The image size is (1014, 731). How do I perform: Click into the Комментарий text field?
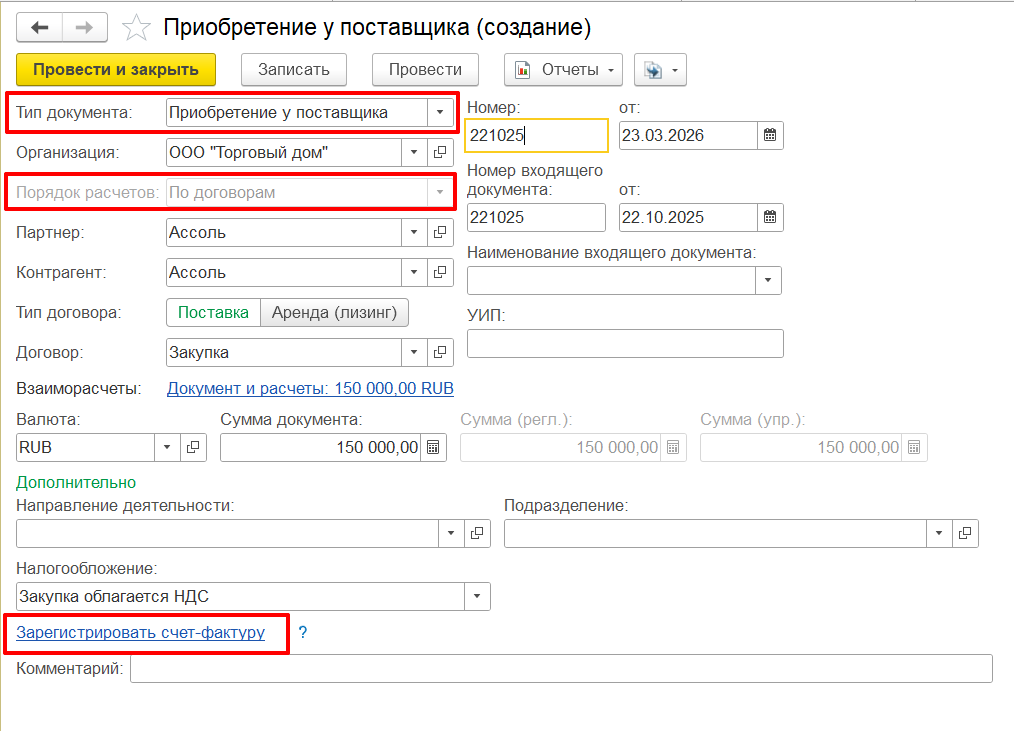(x=560, y=668)
